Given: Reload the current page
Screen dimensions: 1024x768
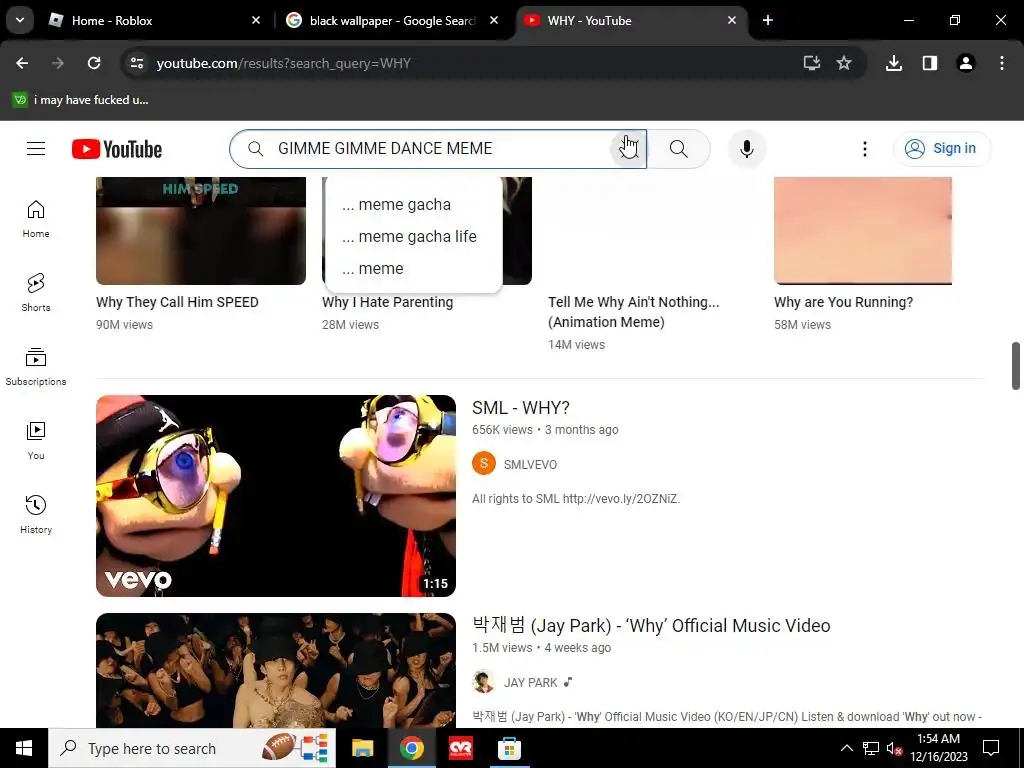Looking at the screenshot, I should point(94,63).
